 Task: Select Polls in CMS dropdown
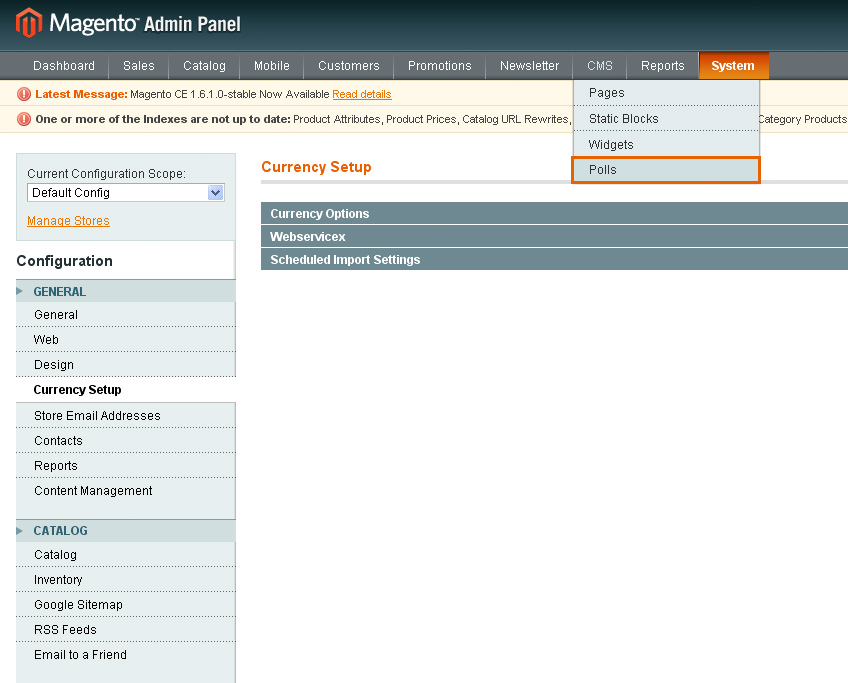(666, 170)
